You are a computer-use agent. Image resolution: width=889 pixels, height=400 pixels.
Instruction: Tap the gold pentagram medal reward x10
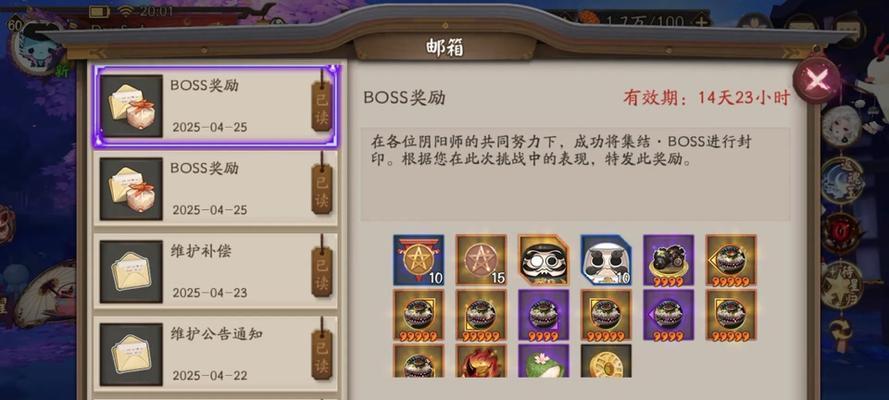pyautogui.click(x=418, y=259)
